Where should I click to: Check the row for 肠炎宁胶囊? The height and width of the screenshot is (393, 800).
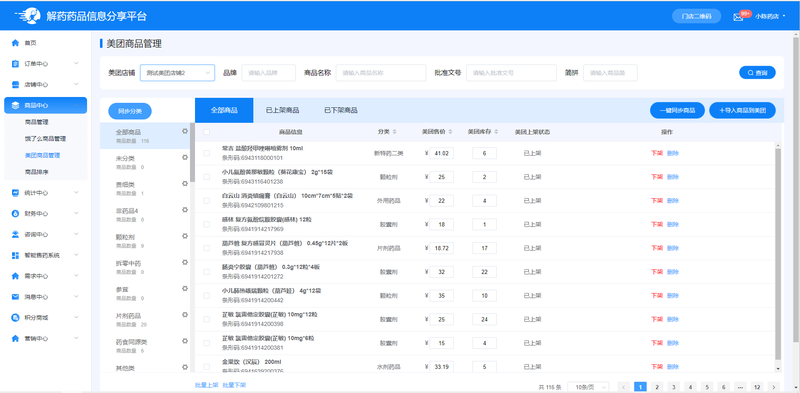pos(207,272)
